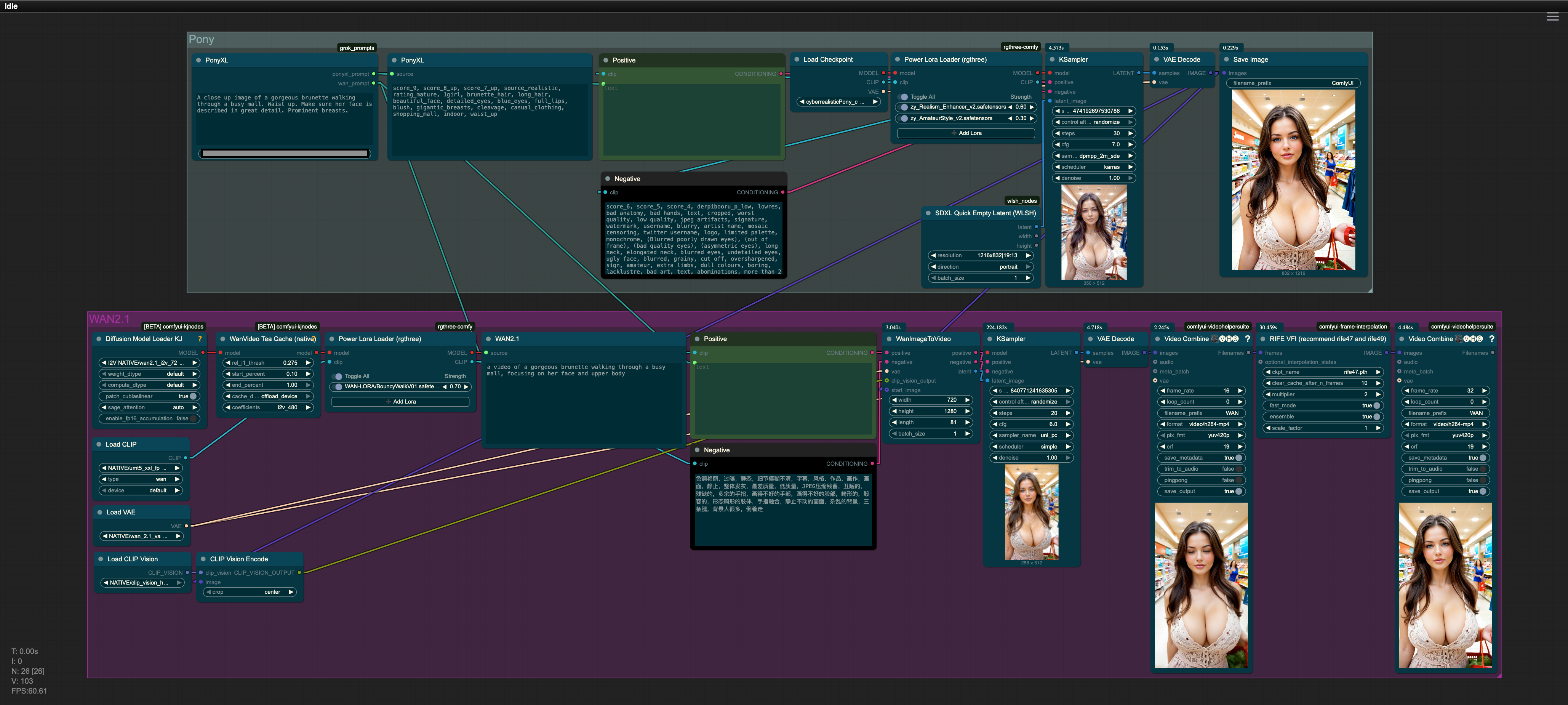Open the scheduler karras dropdown
This screenshot has height=705, width=1568.
tap(1094, 167)
